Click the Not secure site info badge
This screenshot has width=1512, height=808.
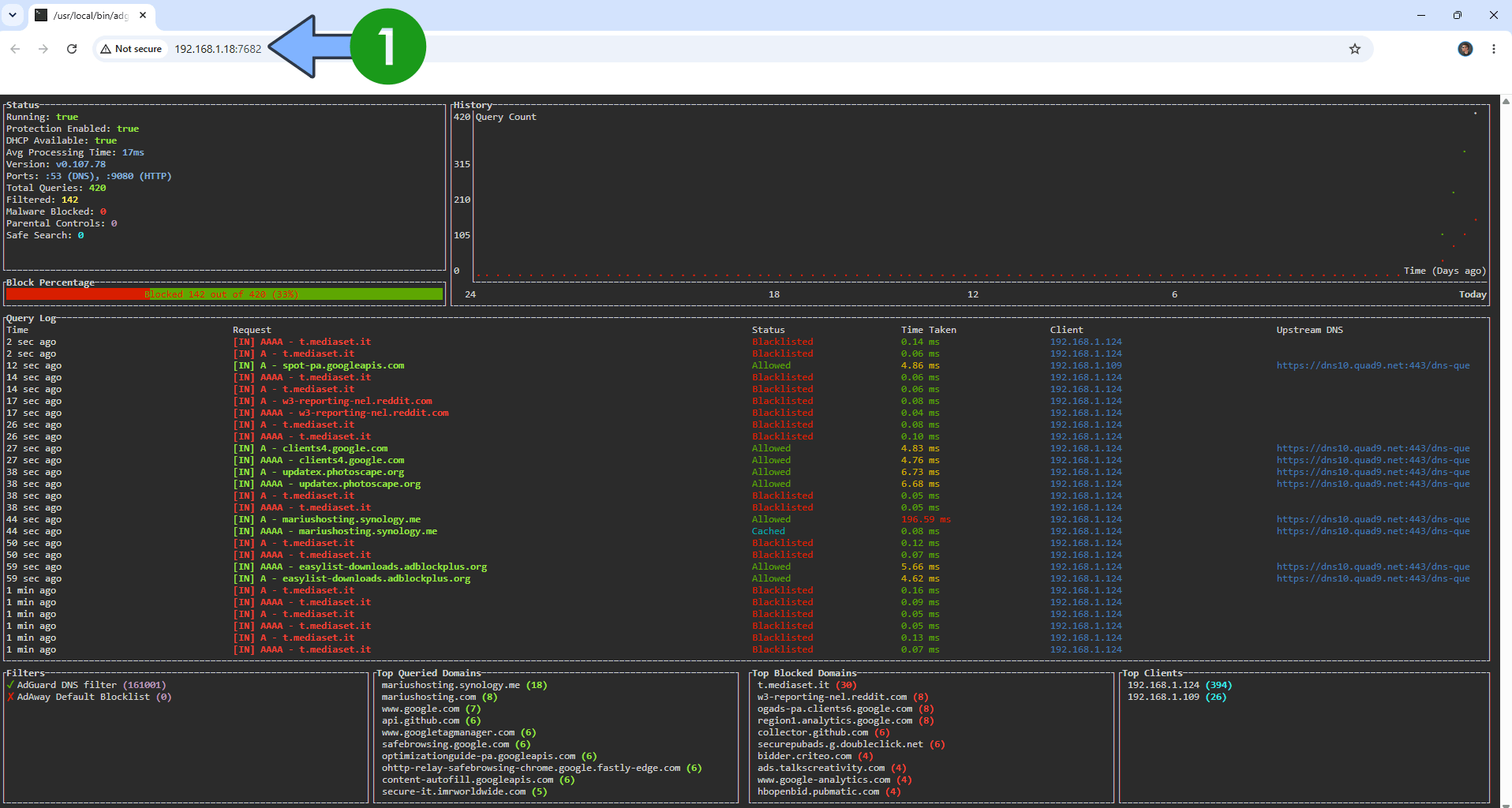coord(131,49)
